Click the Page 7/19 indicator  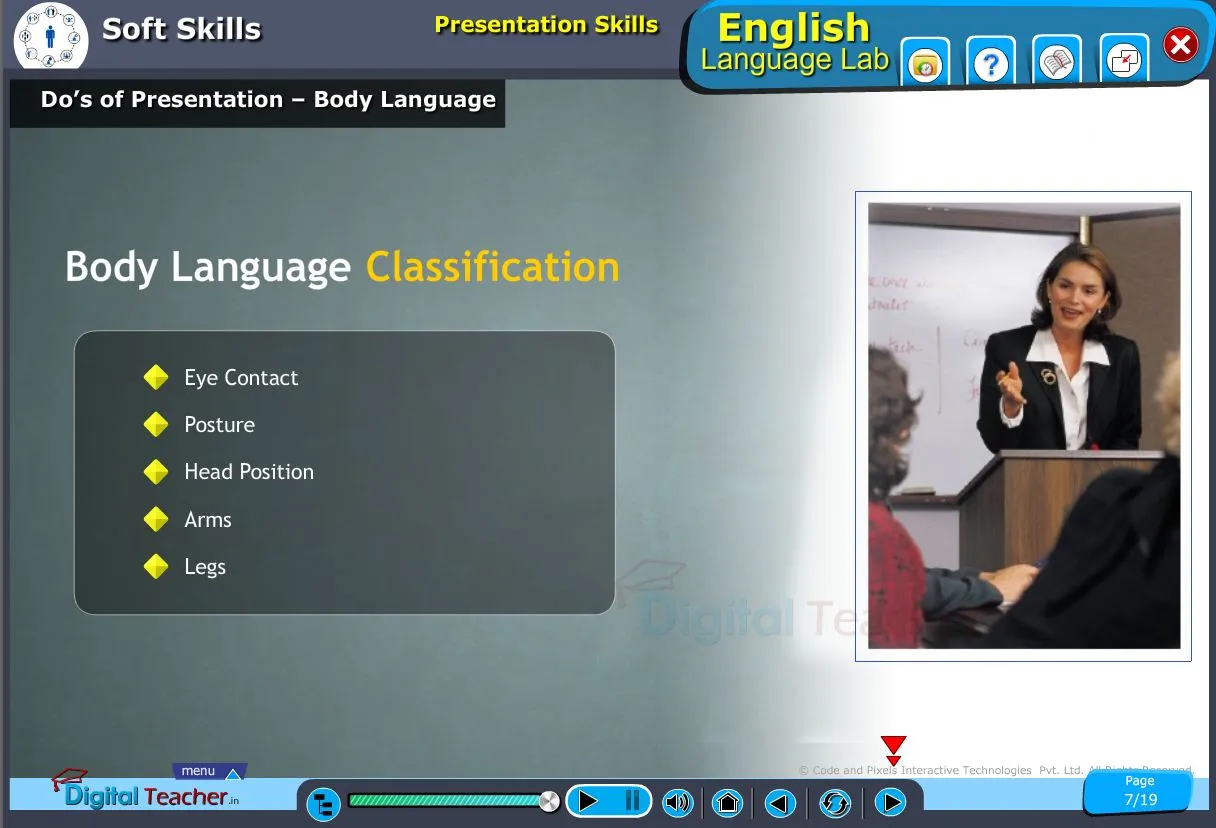1139,791
